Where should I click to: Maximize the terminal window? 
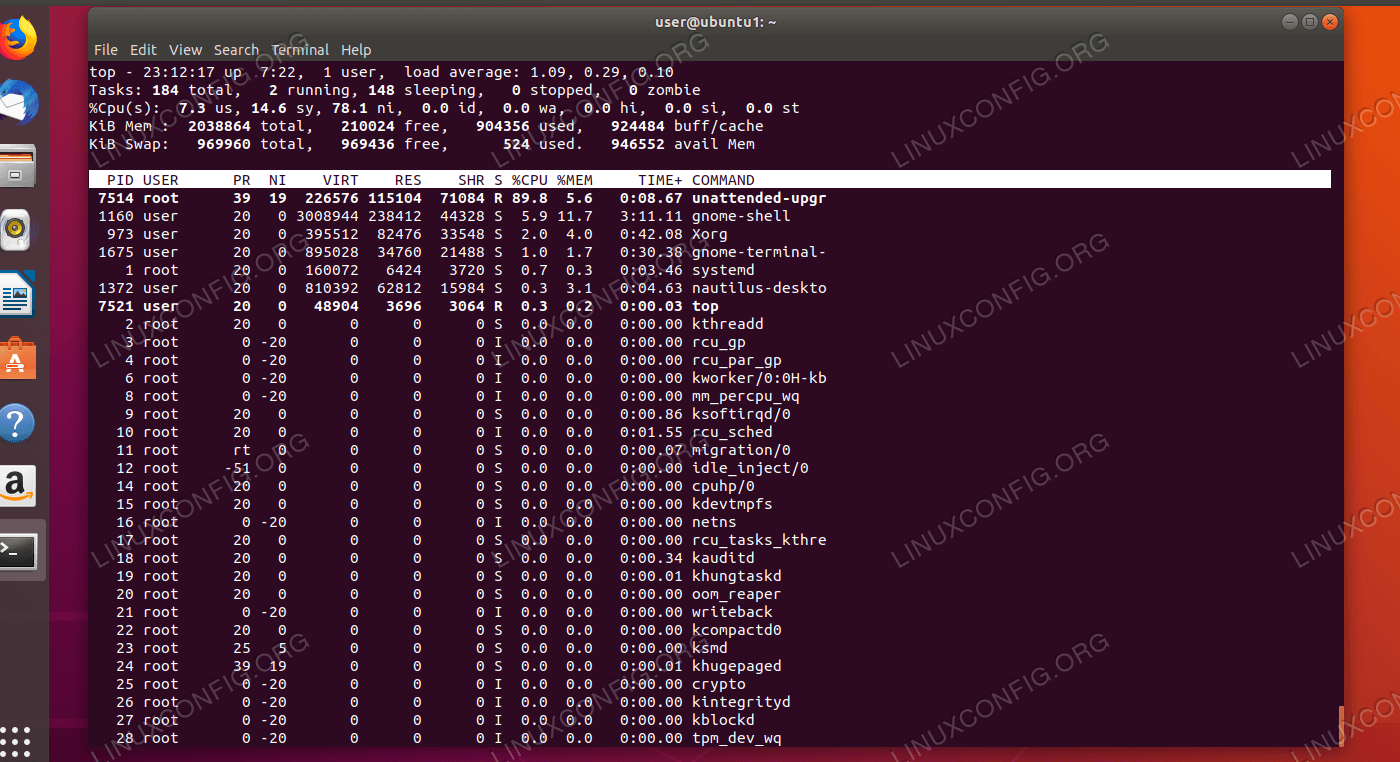[1310, 21]
